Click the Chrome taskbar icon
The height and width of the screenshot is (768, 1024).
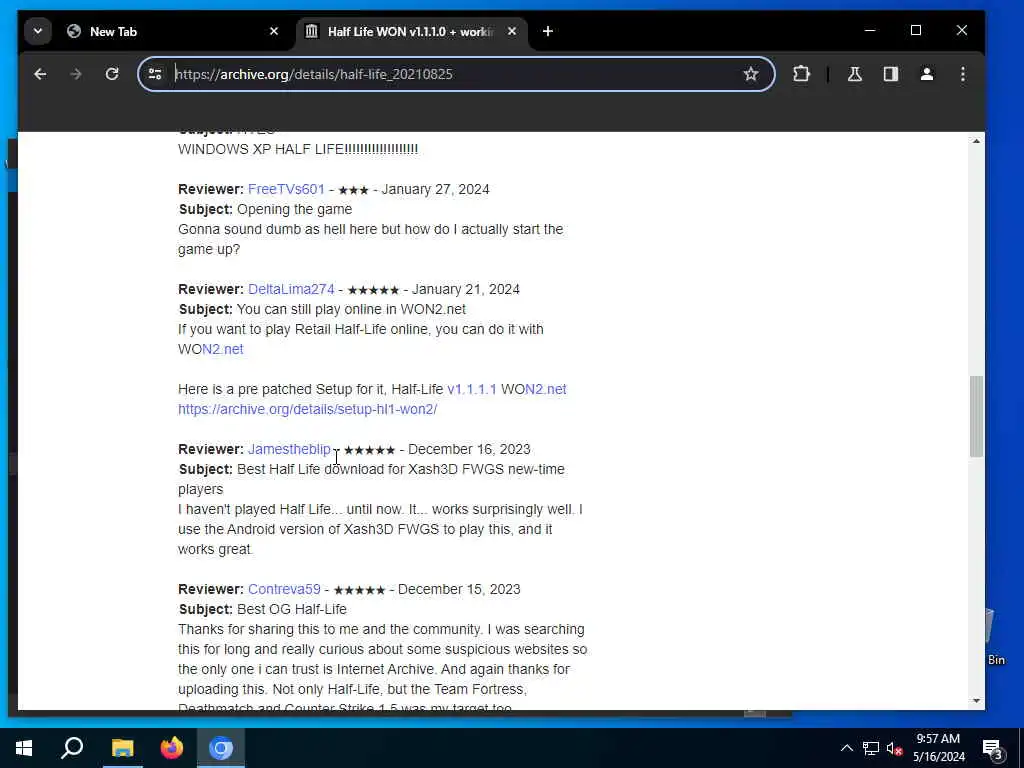pyautogui.click(x=221, y=748)
